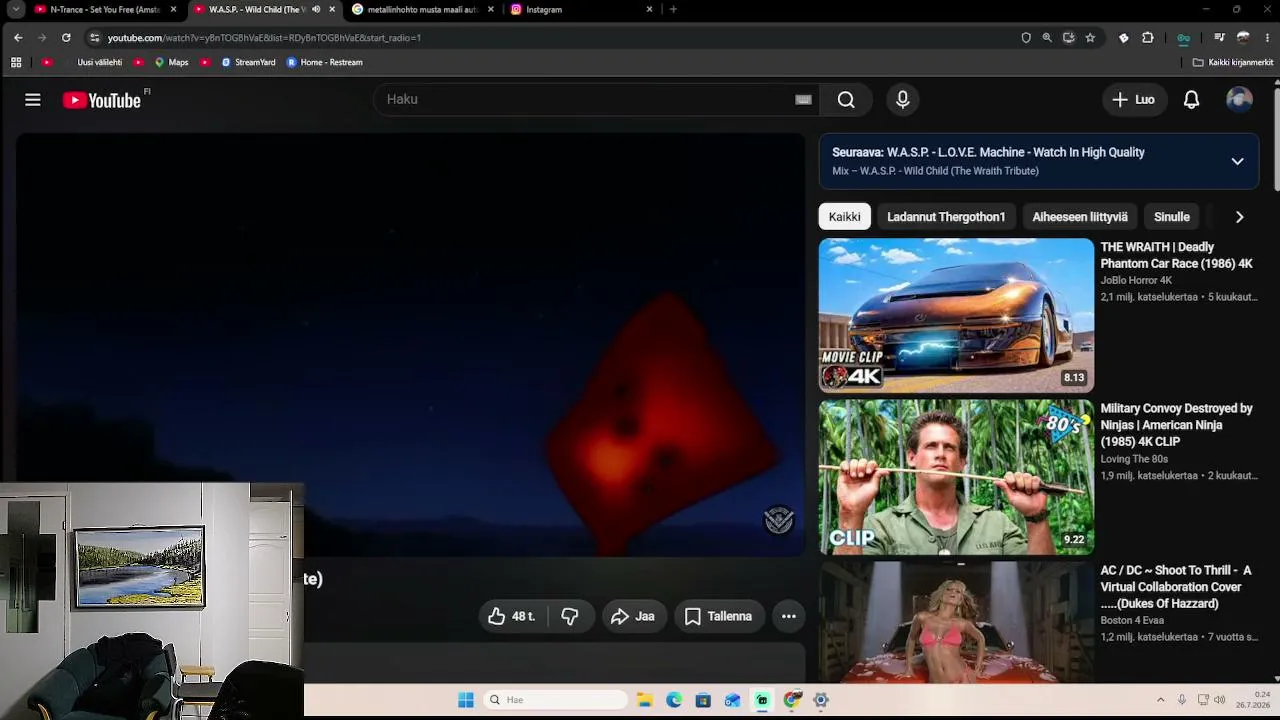Mute the W.A.S.P. tab via speaker icon
1280x720 pixels.
point(316,10)
